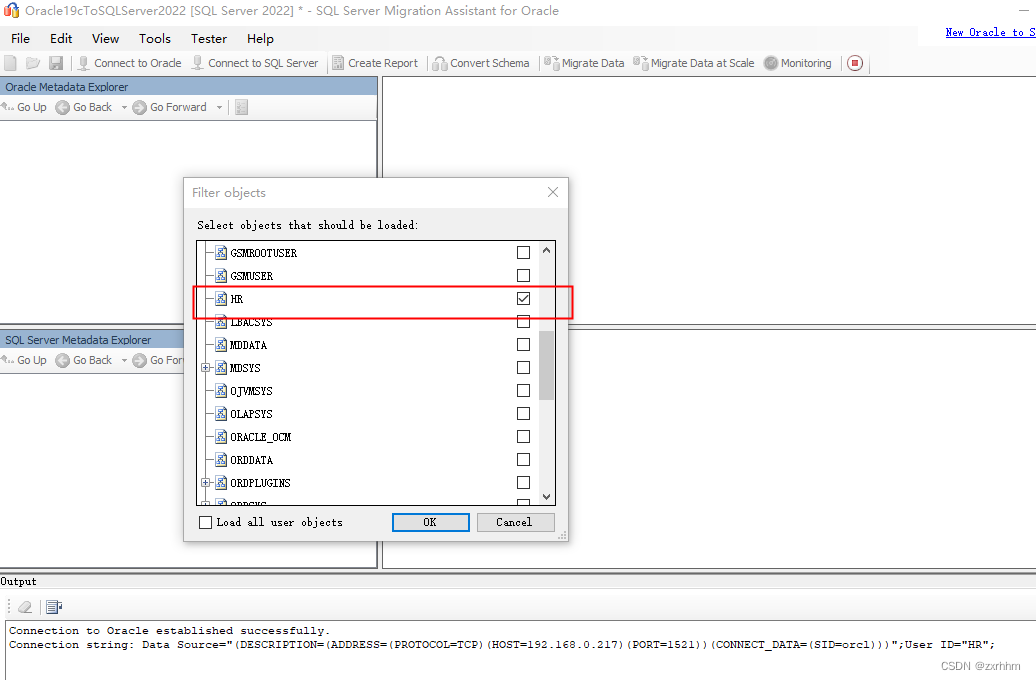The width and height of the screenshot is (1036, 680).
Task: Uncheck the HR schema checkbox
Action: (523, 299)
